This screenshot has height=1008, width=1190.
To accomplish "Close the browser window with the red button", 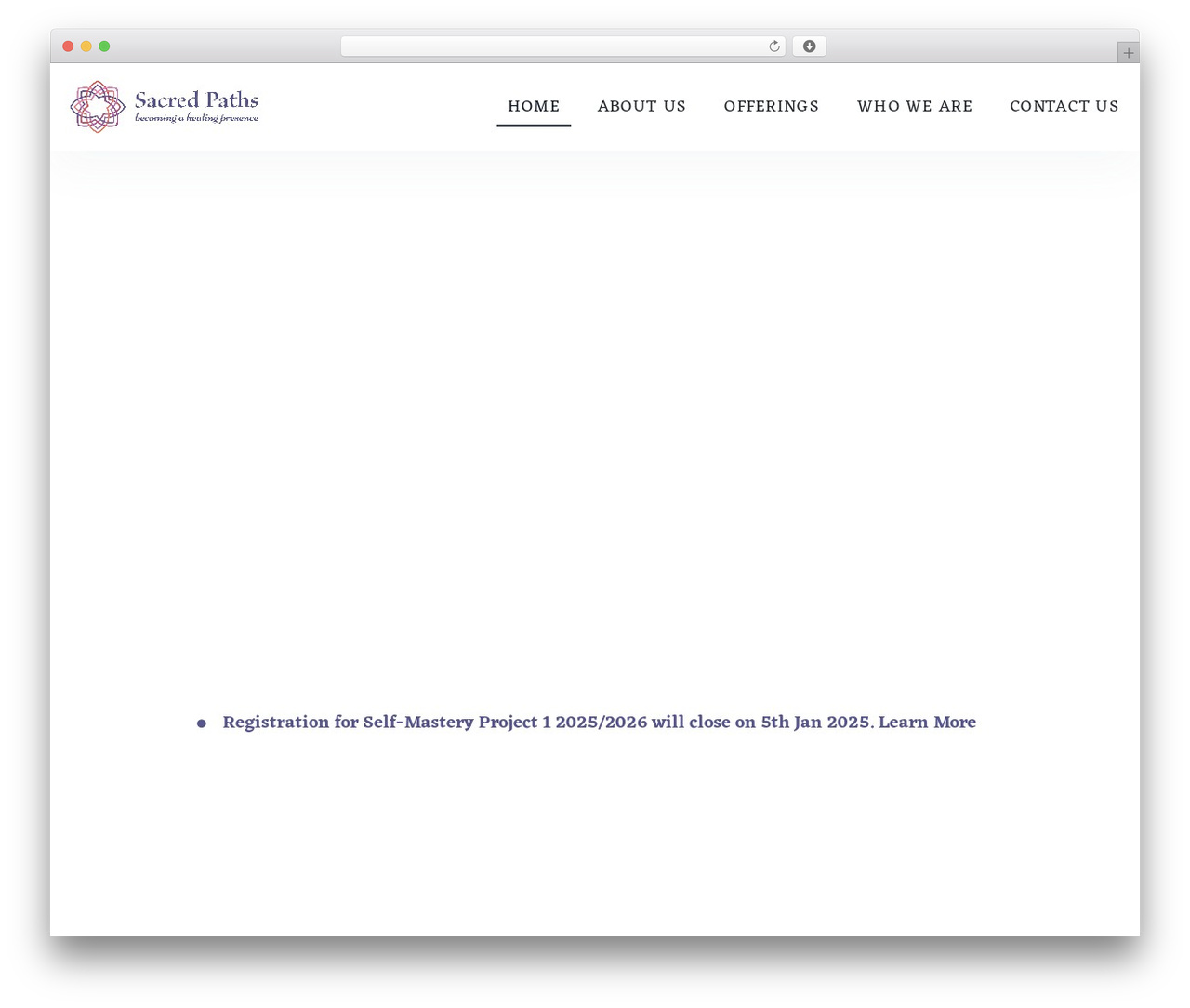I will (68, 46).
